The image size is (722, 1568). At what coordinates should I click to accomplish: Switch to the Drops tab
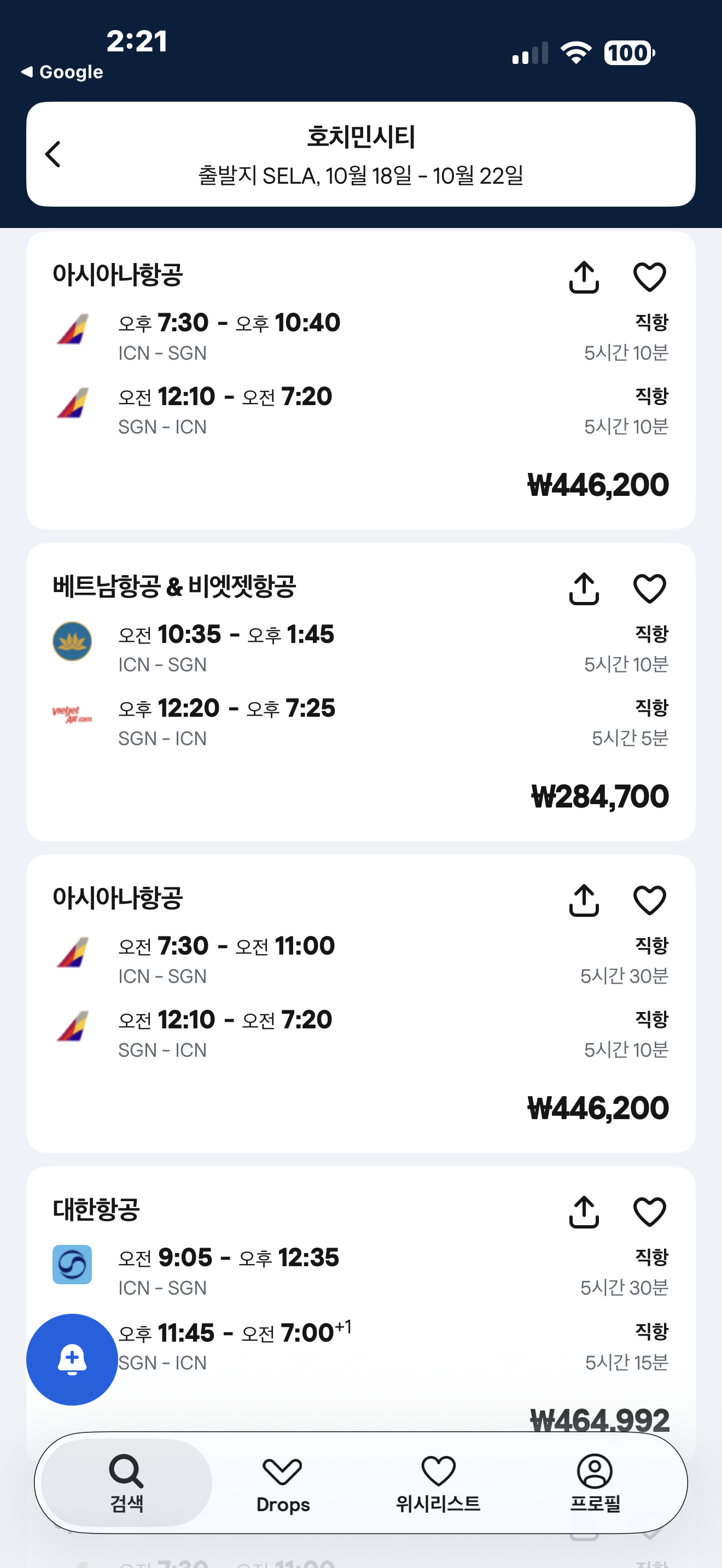[x=282, y=1483]
